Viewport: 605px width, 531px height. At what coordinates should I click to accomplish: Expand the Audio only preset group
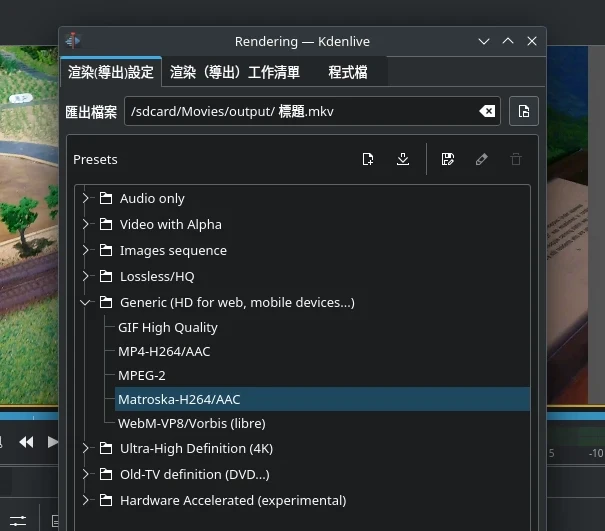[87, 198]
